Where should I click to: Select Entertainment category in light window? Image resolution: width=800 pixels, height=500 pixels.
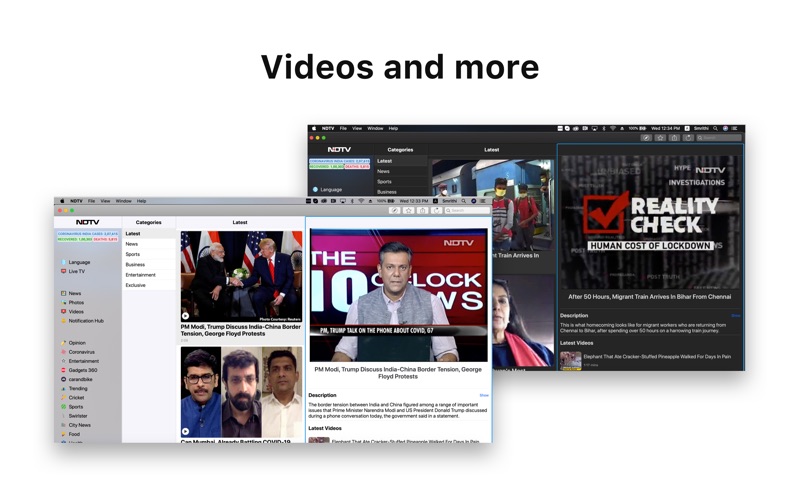(x=149, y=274)
